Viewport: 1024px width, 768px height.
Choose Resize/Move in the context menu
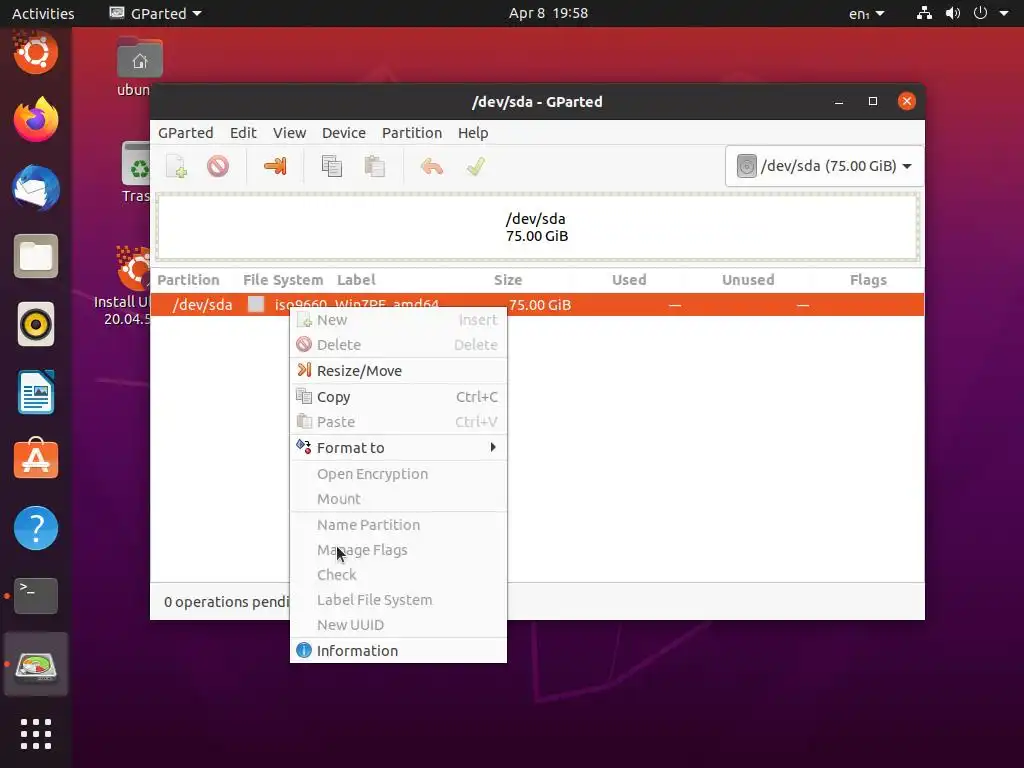tap(398, 371)
